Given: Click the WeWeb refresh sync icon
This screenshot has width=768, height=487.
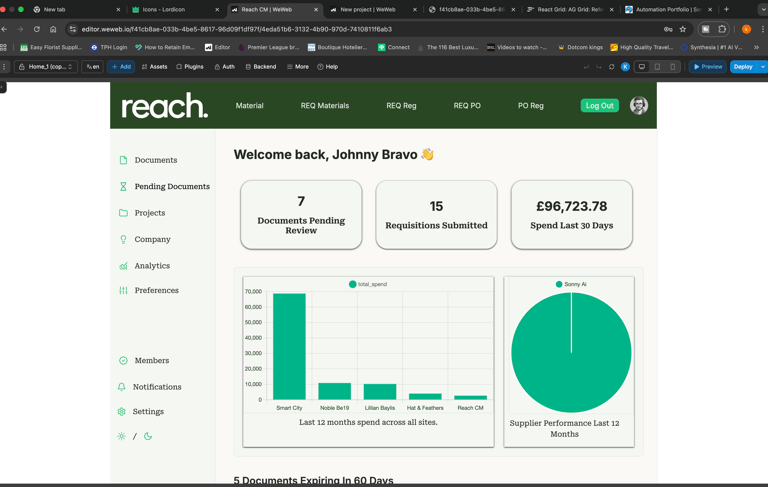Looking at the screenshot, I should (611, 67).
